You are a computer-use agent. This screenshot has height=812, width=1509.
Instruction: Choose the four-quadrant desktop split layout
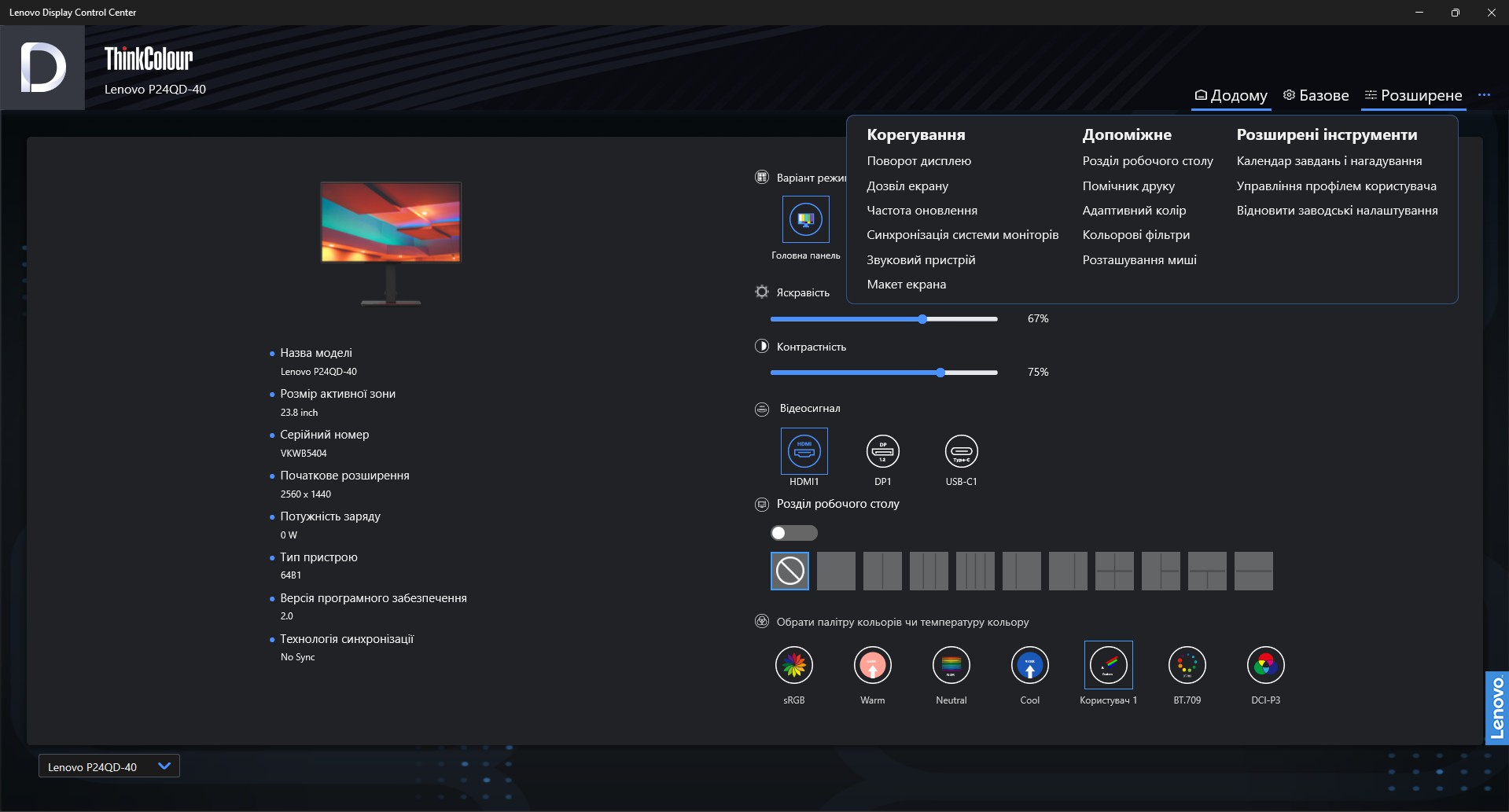1114,571
